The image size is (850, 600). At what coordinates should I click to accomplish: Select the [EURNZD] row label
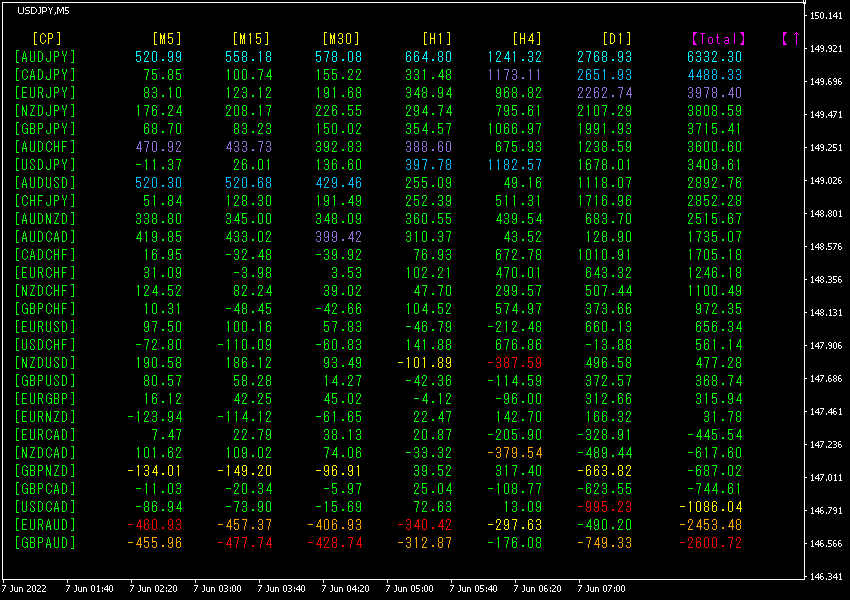[x=45, y=417]
